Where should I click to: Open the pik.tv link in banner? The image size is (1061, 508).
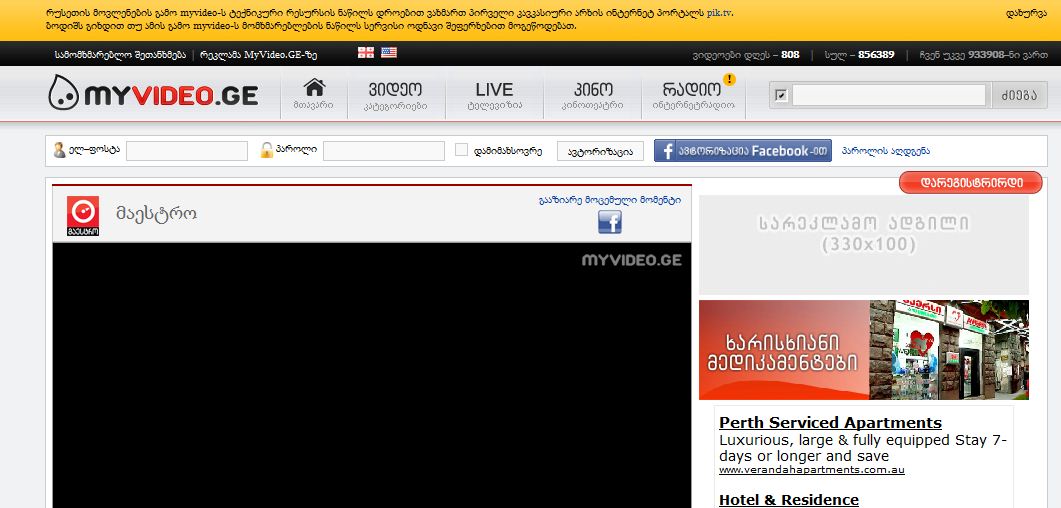[x=719, y=13]
